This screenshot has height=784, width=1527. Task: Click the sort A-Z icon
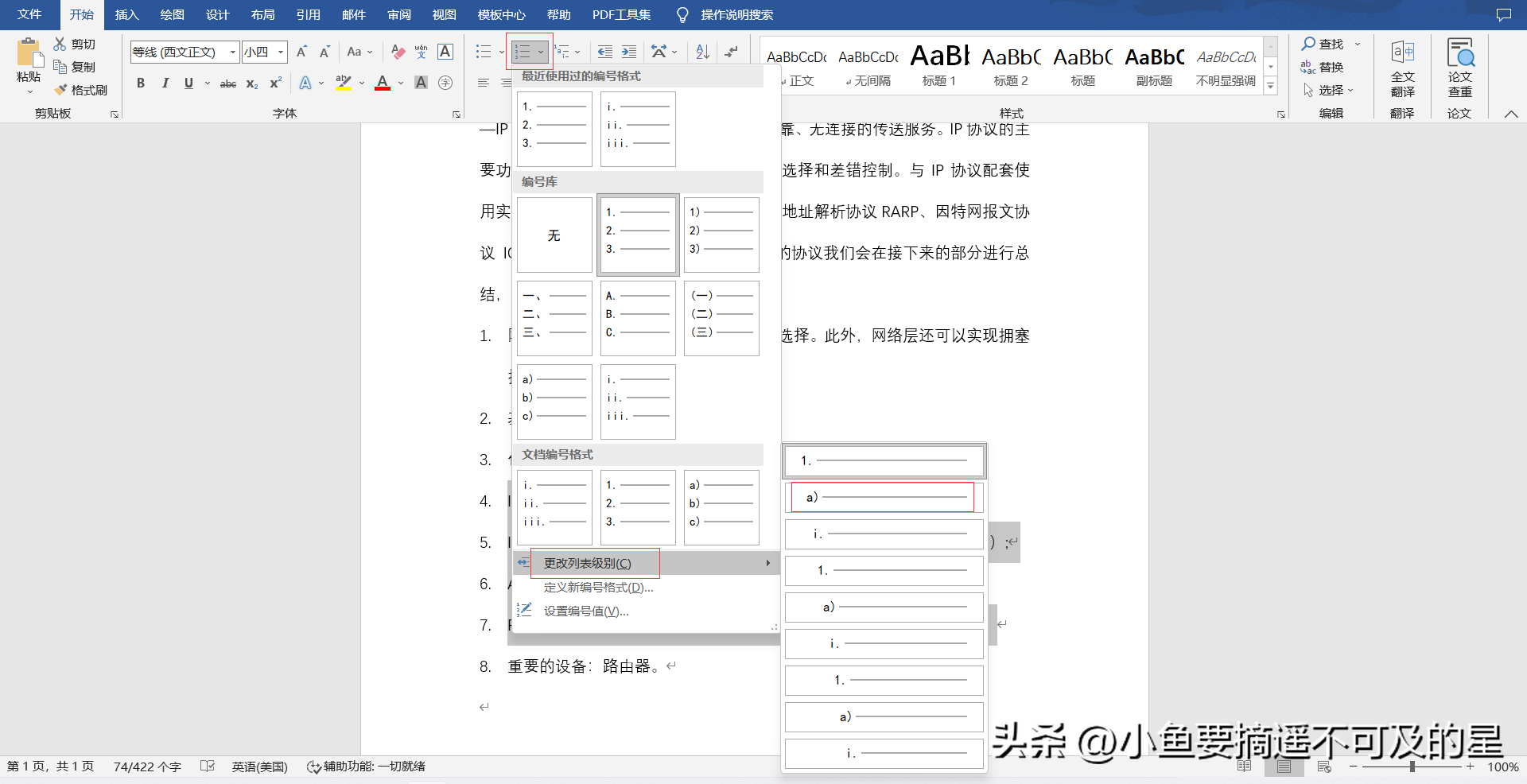point(702,52)
